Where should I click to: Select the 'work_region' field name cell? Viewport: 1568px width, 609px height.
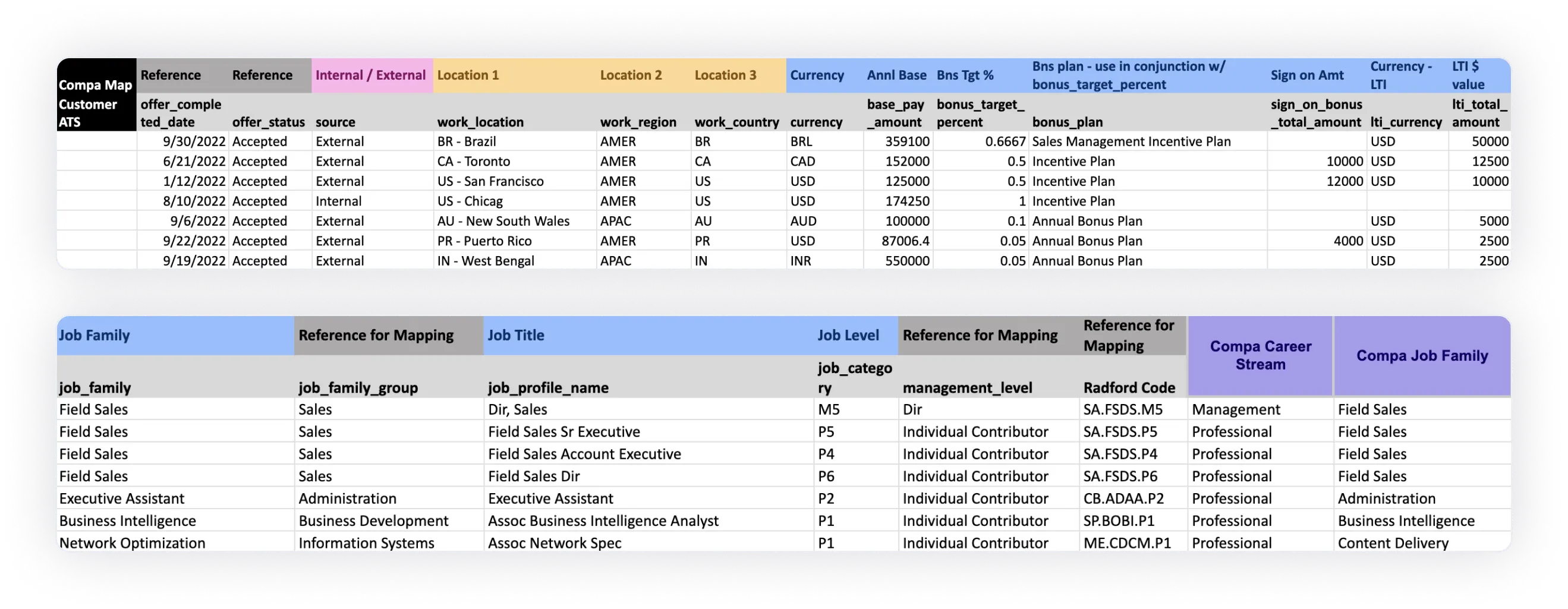(643, 112)
